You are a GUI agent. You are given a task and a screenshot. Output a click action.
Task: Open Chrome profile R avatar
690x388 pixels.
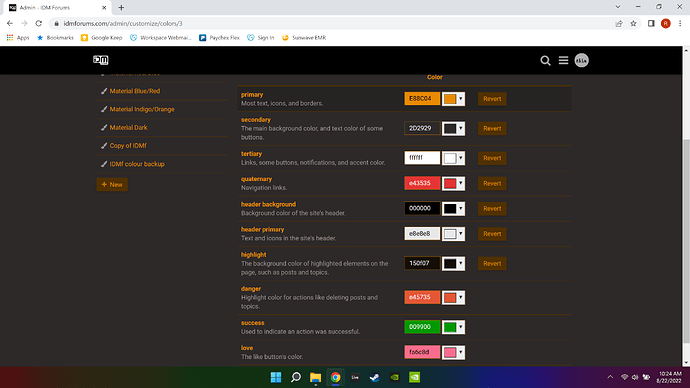(665, 23)
